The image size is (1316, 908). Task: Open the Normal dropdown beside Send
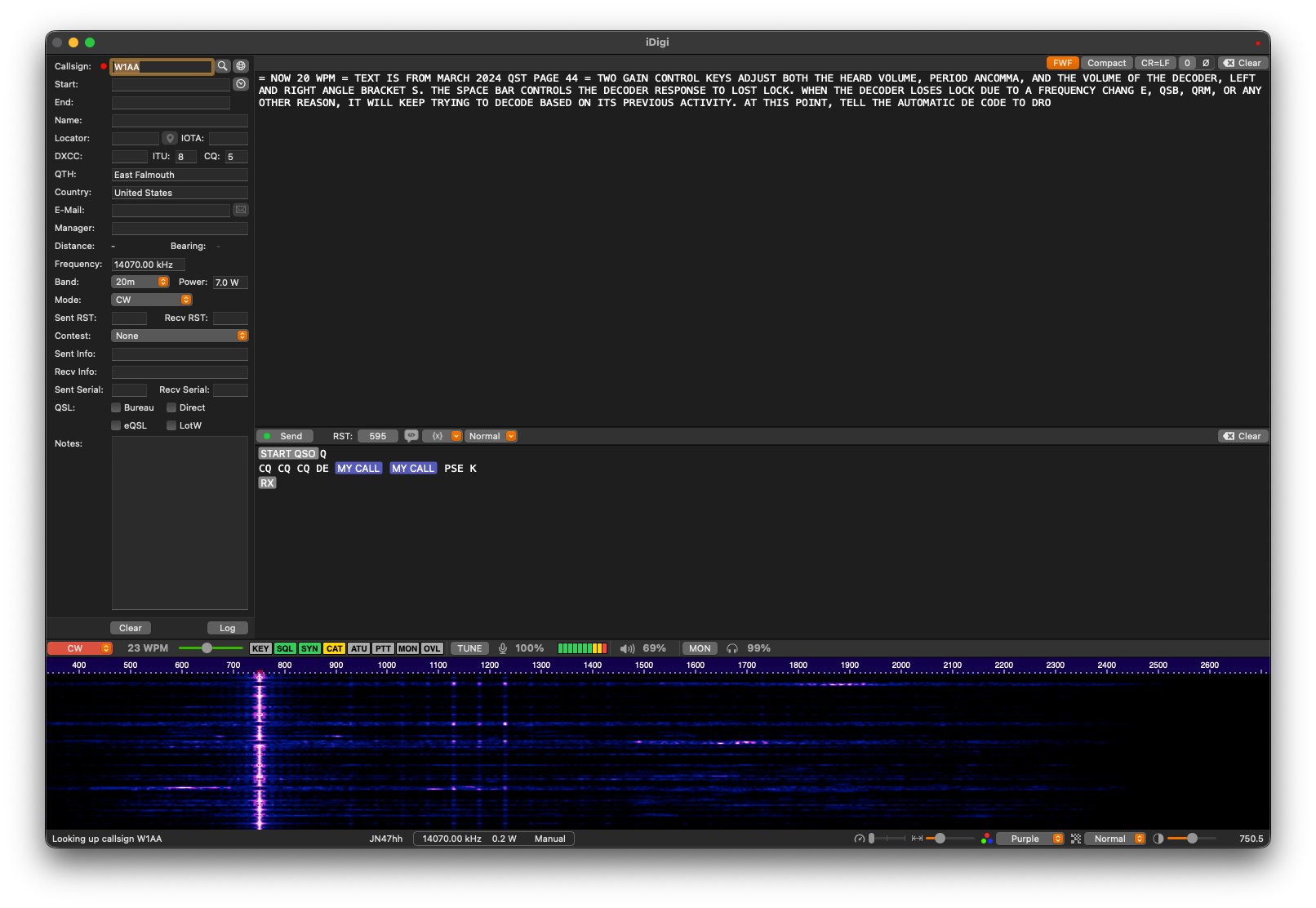point(491,436)
